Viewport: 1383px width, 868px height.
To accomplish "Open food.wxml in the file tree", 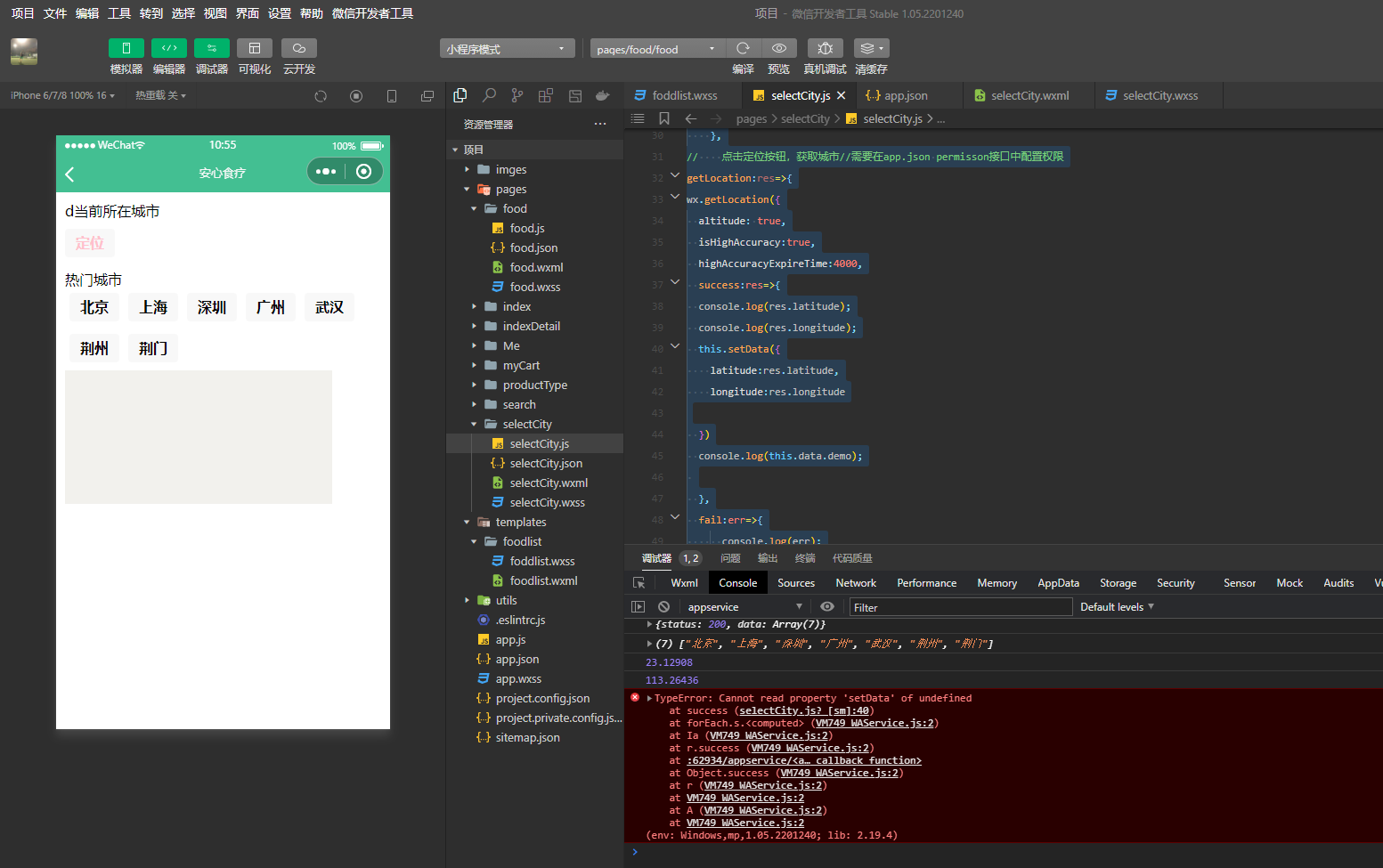I will (x=535, y=267).
